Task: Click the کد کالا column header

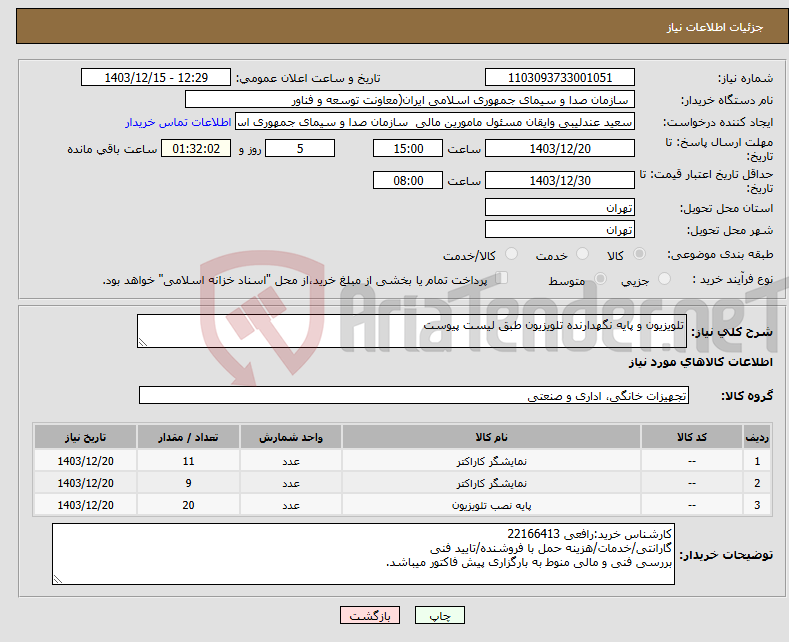Action: point(692,437)
